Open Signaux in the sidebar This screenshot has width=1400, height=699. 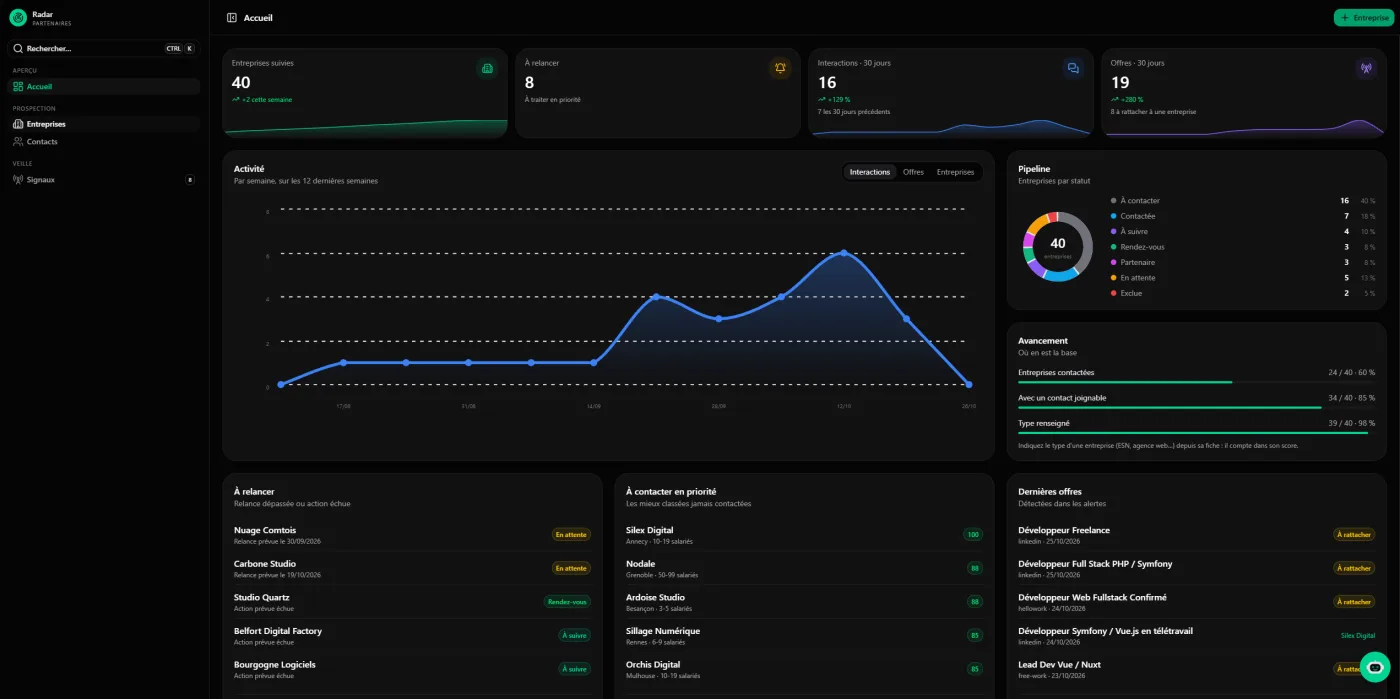pos(104,180)
